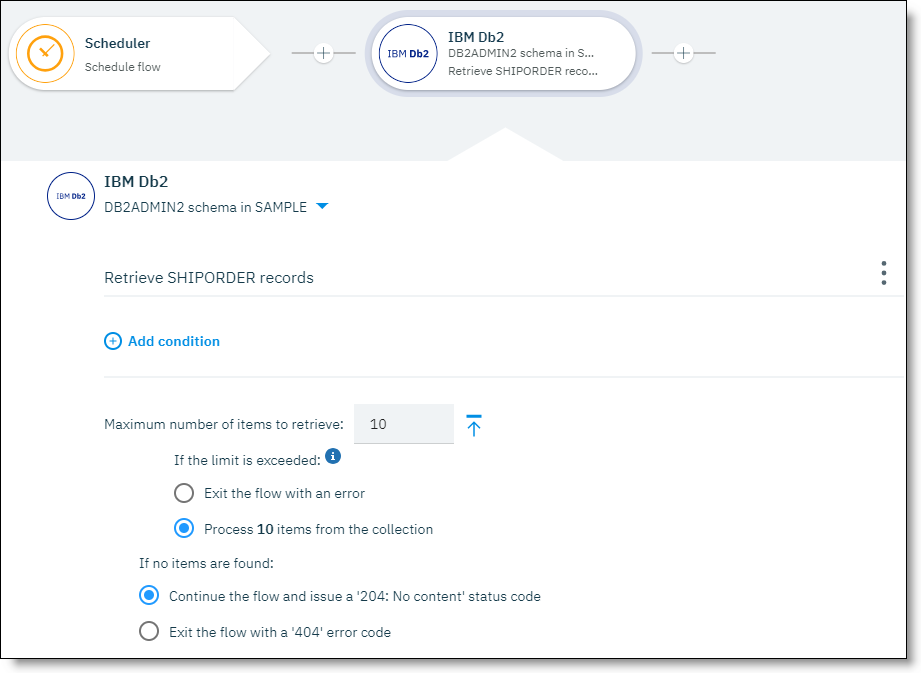Choose exit with '404' error code option

(149, 632)
